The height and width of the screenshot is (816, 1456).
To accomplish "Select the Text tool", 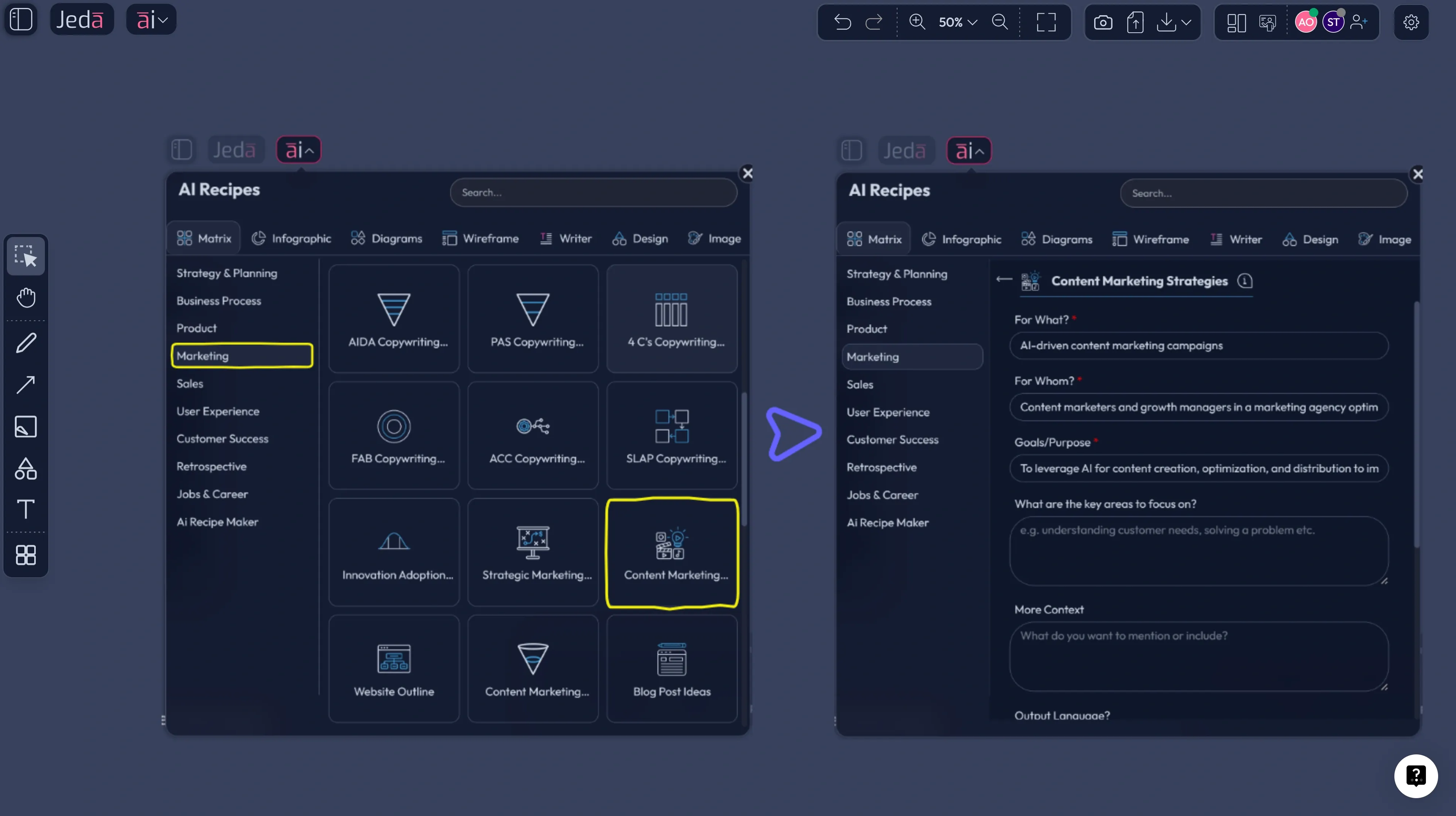I will point(26,509).
